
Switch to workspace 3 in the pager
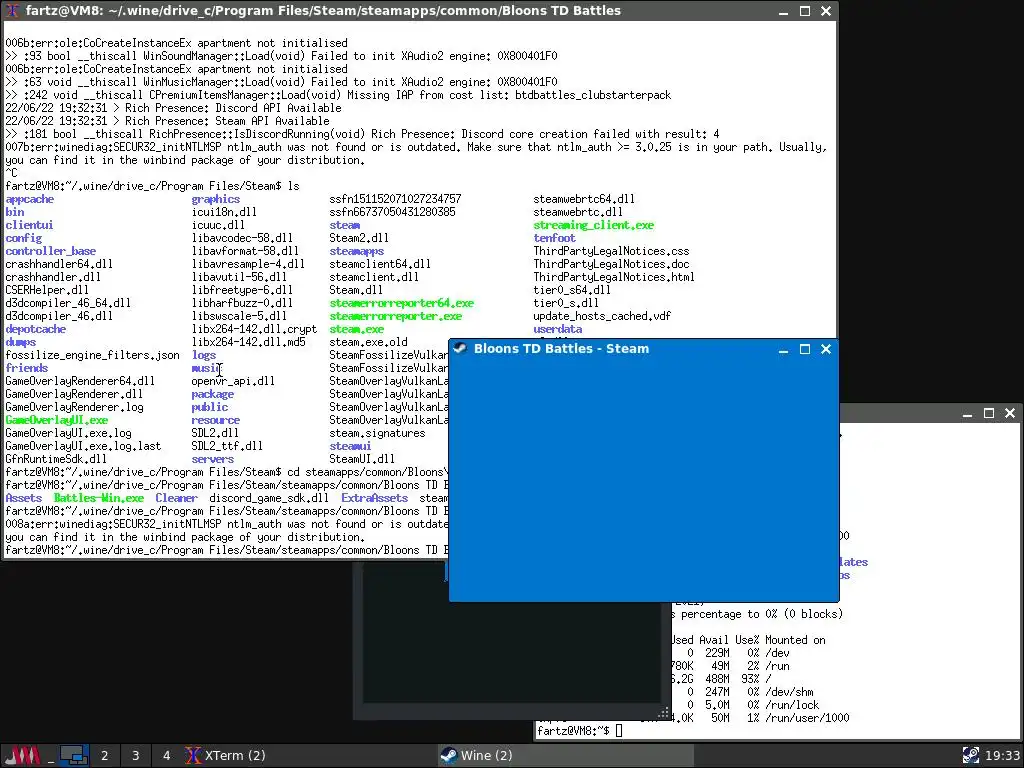coord(135,756)
